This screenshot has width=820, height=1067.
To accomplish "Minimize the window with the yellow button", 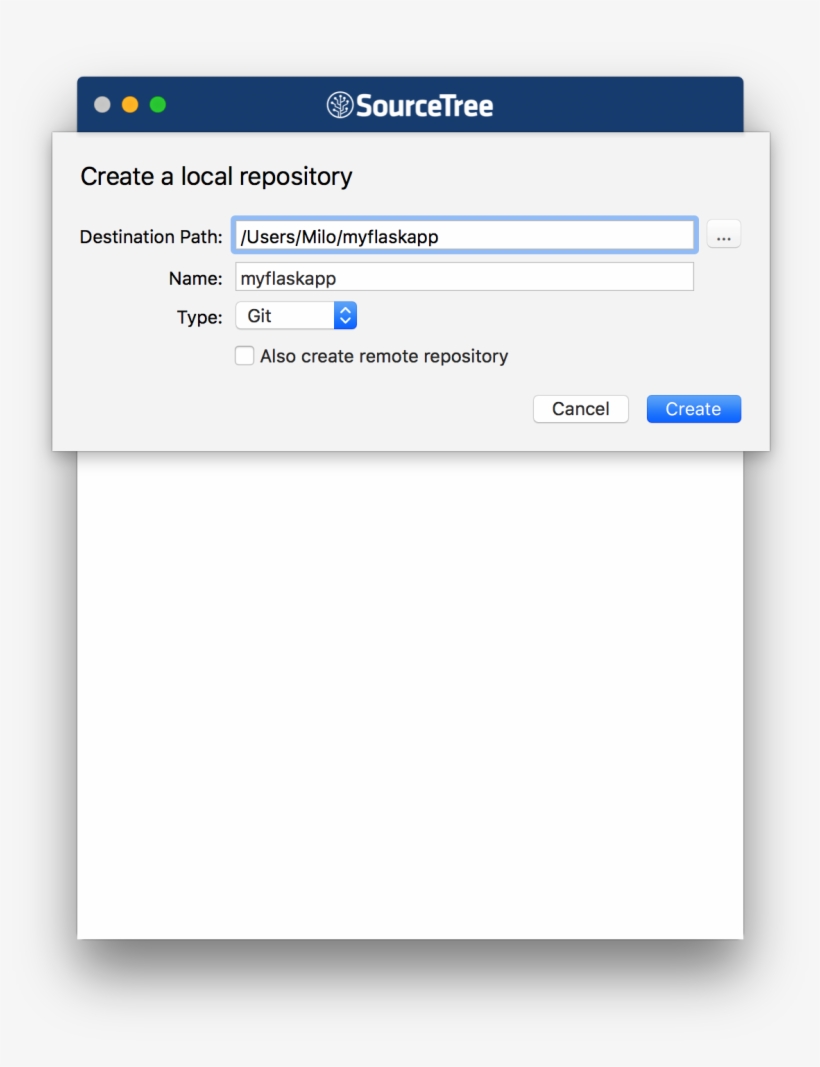I will (x=130, y=105).
